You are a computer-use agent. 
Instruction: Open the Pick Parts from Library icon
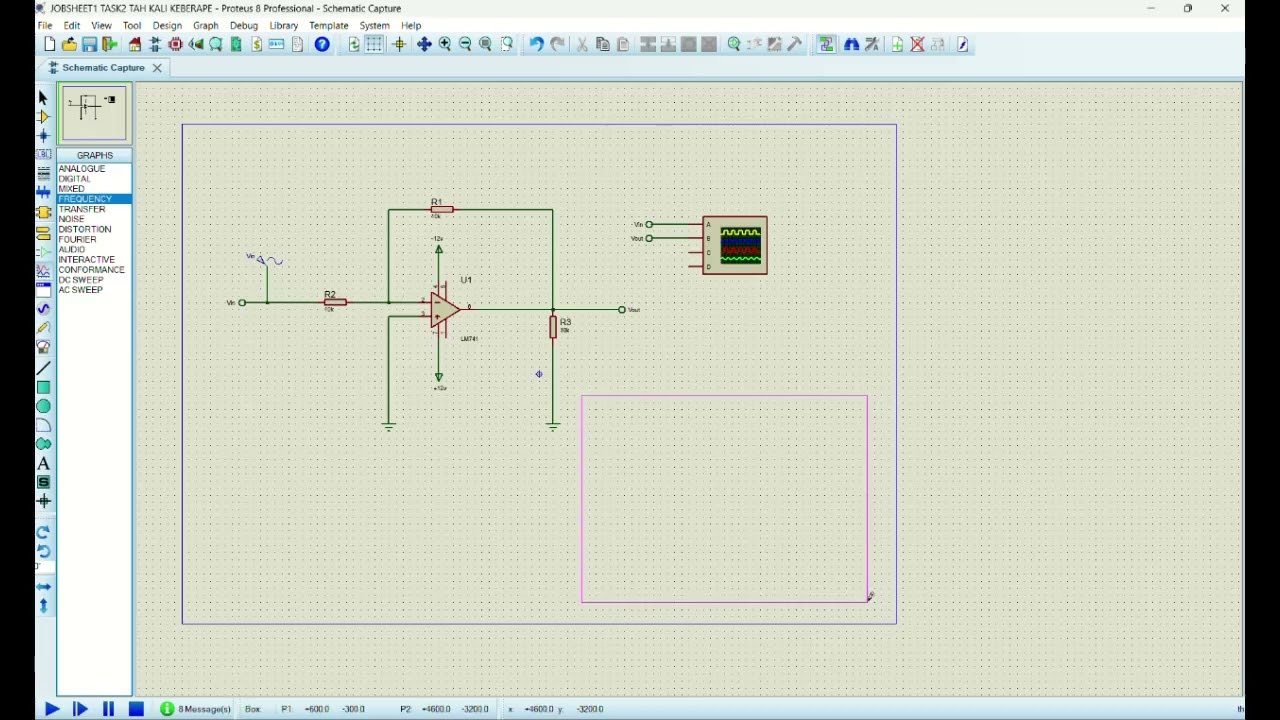pos(734,44)
